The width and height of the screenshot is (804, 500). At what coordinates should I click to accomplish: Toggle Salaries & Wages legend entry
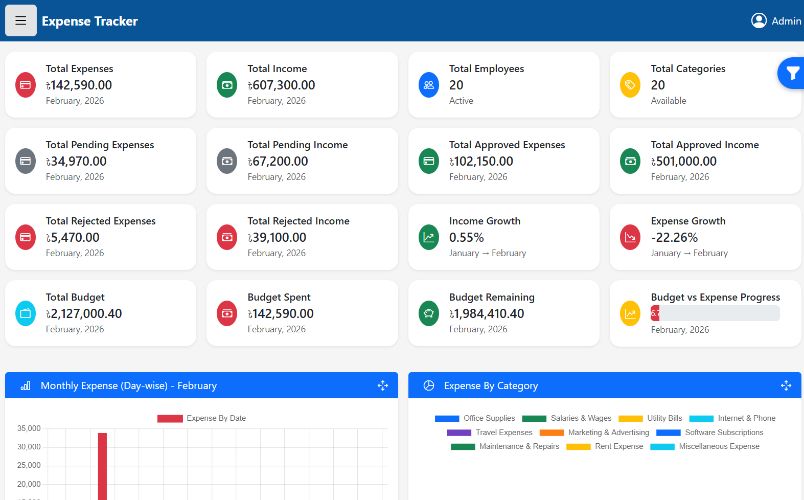pyautogui.click(x=567, y=418)
